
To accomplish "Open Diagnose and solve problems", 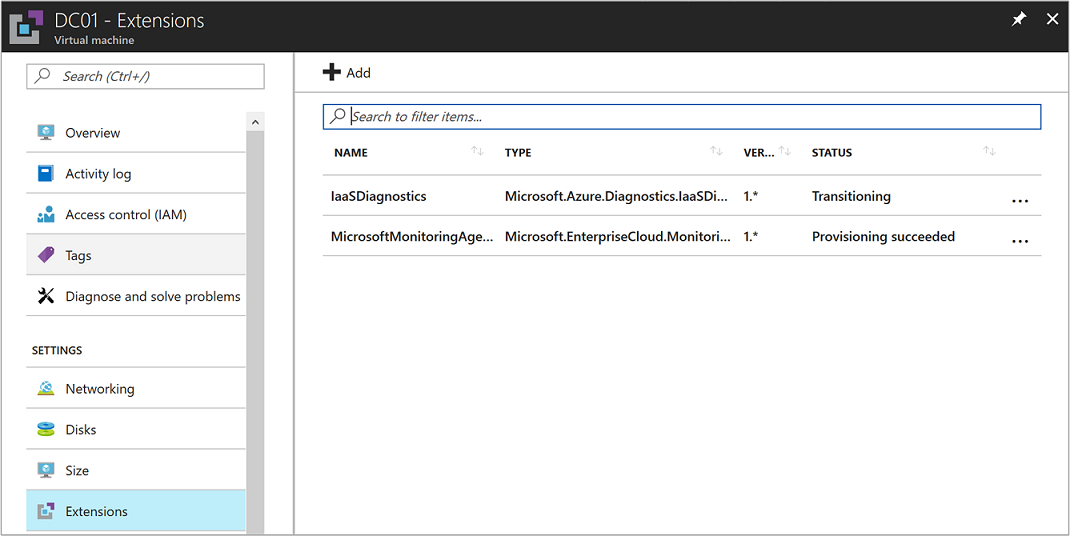I will pos(152,296).
